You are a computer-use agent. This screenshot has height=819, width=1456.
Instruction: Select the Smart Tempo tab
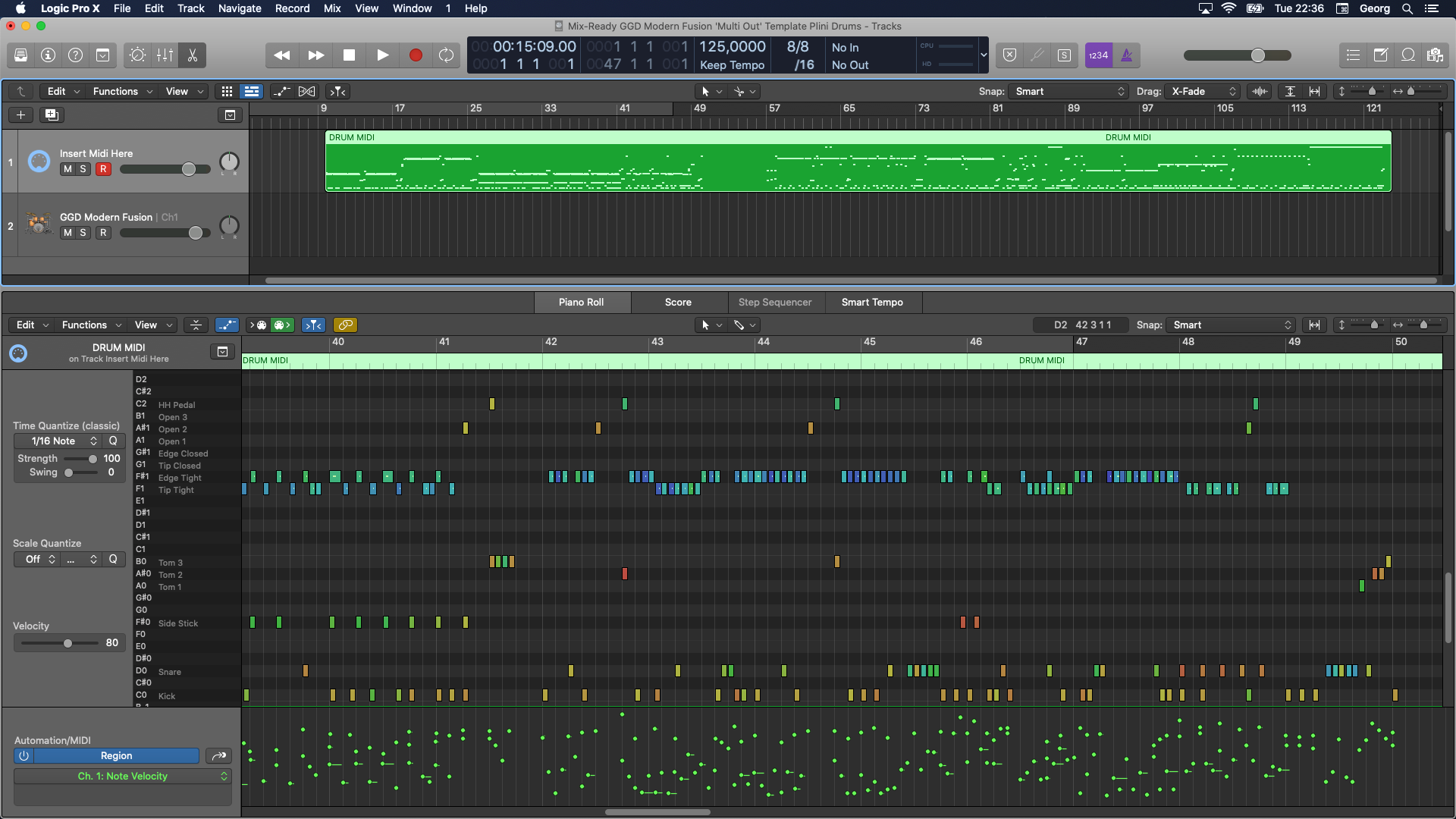[871, 302]
